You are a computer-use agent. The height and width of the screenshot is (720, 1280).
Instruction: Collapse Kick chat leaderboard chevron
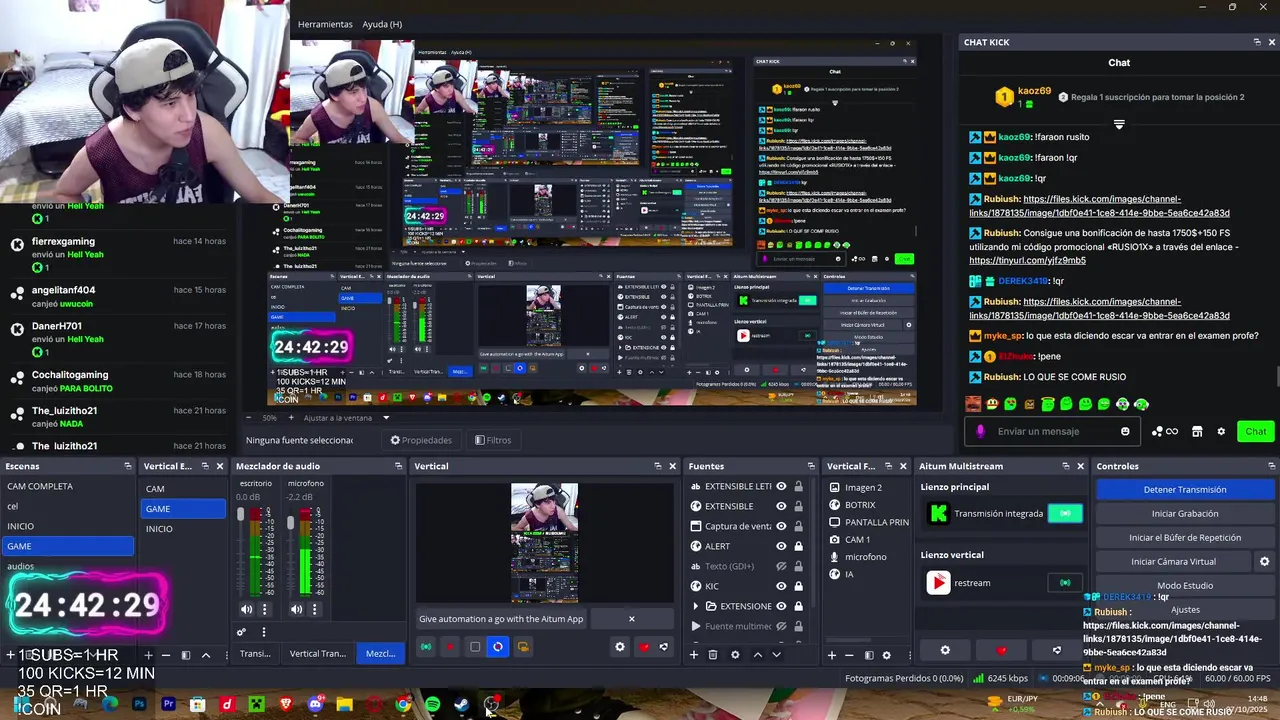[x=1119, y=125]
